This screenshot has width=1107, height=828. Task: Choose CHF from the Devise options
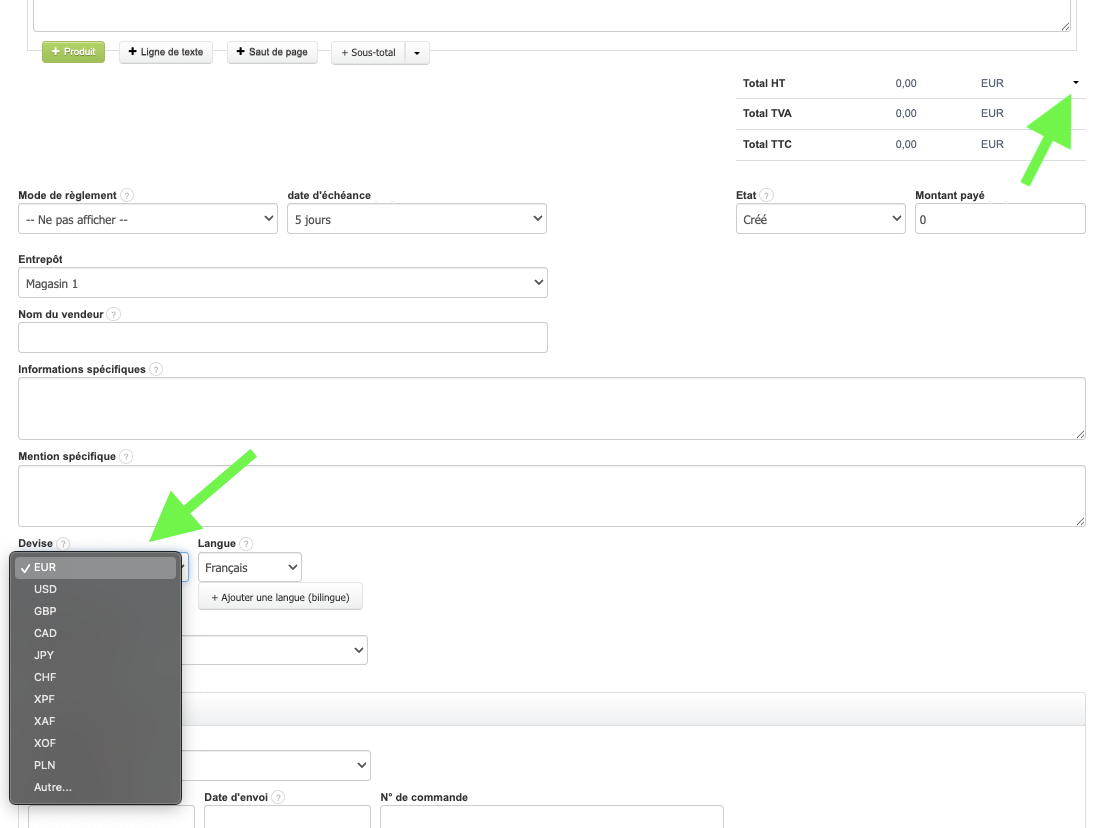tap(45, 677)
